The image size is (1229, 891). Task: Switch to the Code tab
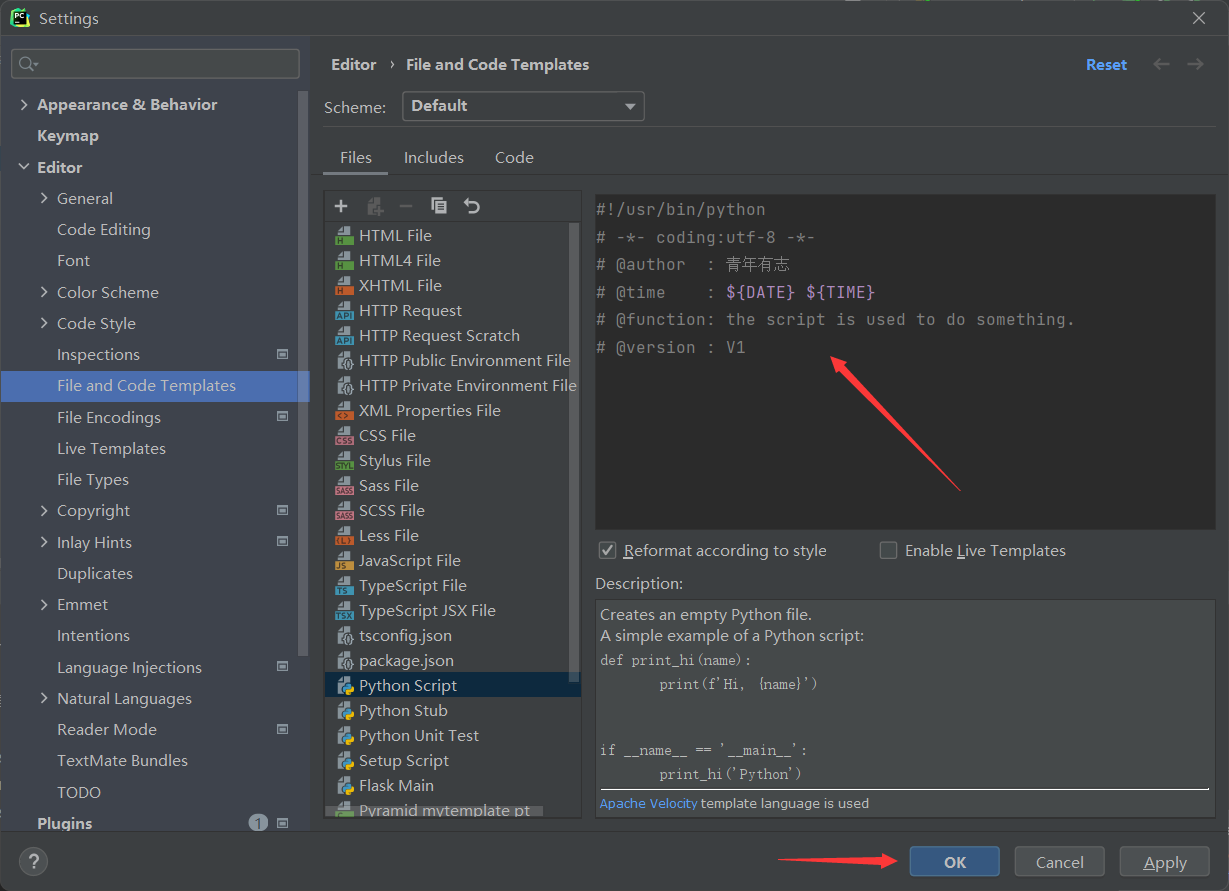click(x=514, y=157)
